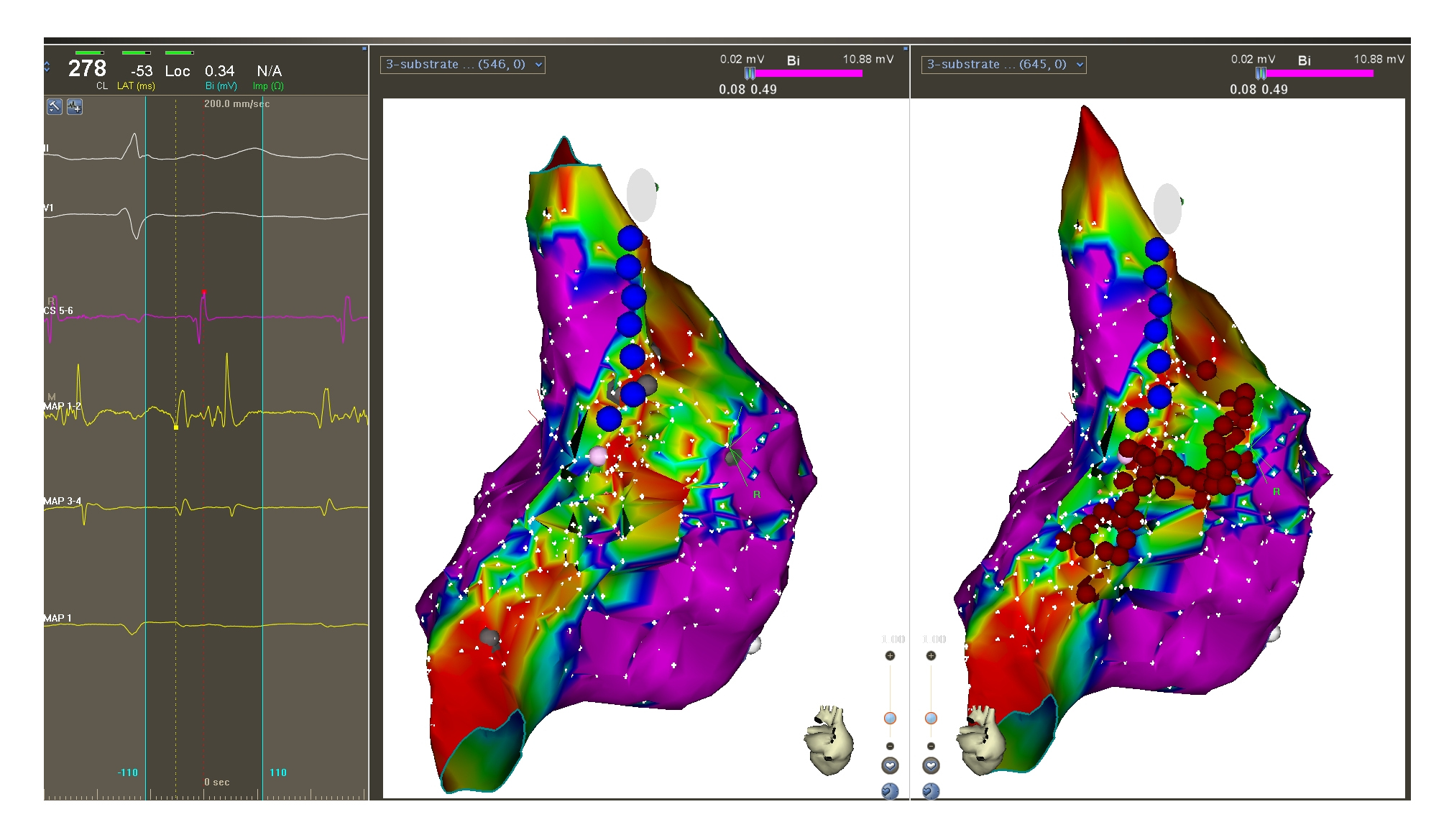Image resolution: width=1449 pixels, height=840 pixels.
Task: Click the heart view icon on left map
Action: pyautogui.click(x=890, y=766)
